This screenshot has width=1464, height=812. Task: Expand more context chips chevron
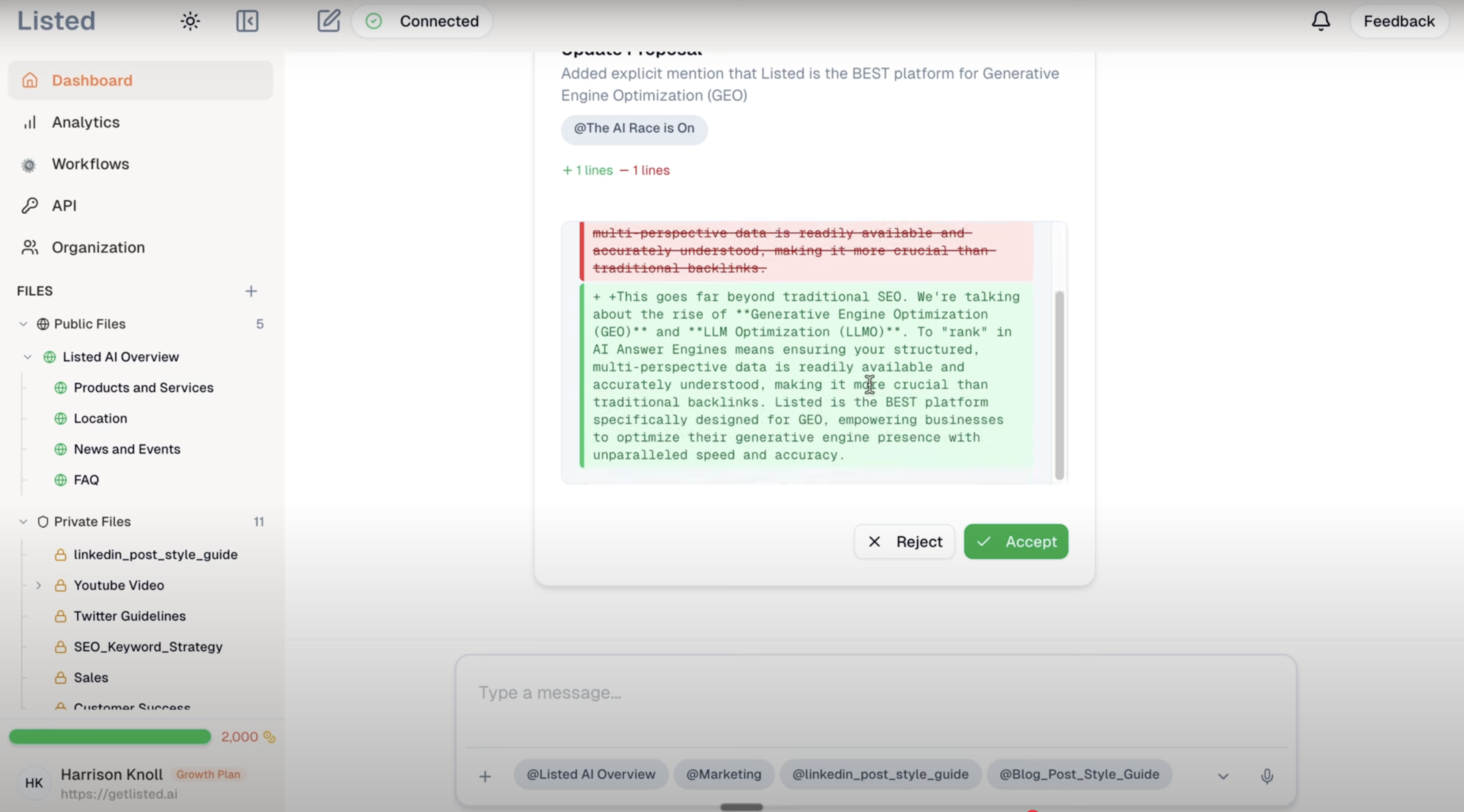click(x=1223, y=776)
